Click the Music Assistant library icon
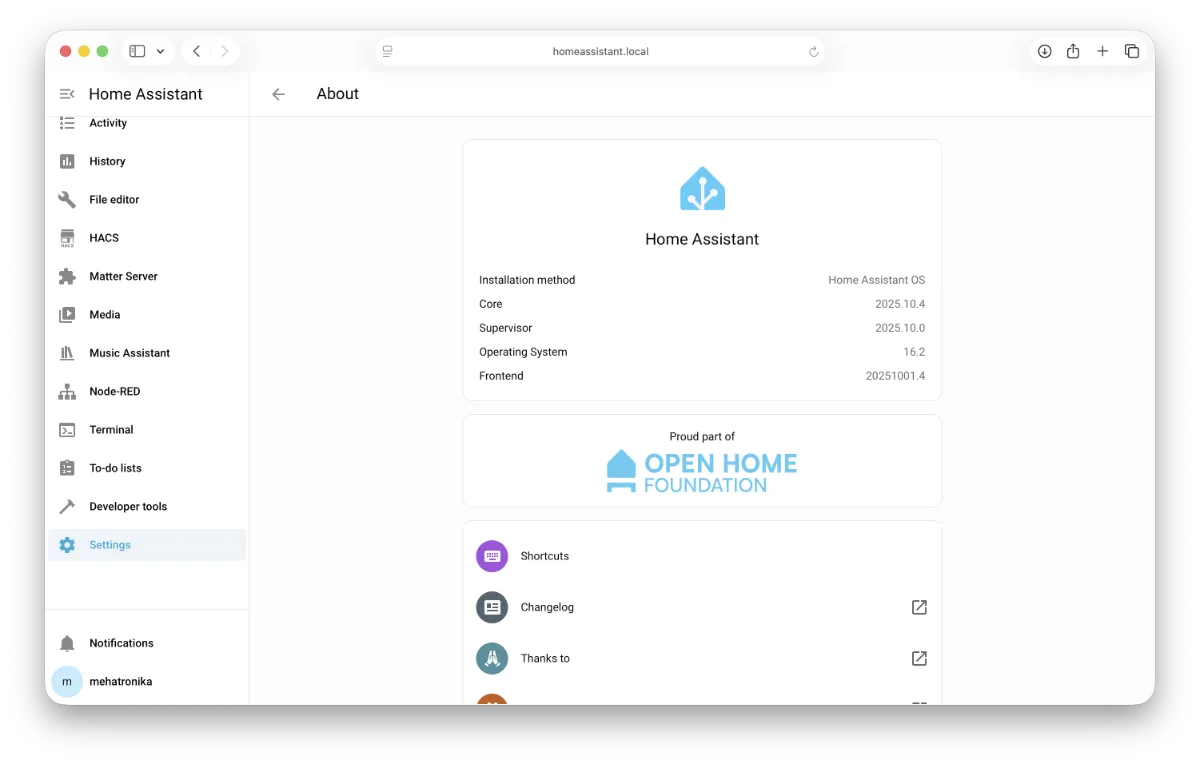This screenshot has height=764, width=1200. (67, 353)
